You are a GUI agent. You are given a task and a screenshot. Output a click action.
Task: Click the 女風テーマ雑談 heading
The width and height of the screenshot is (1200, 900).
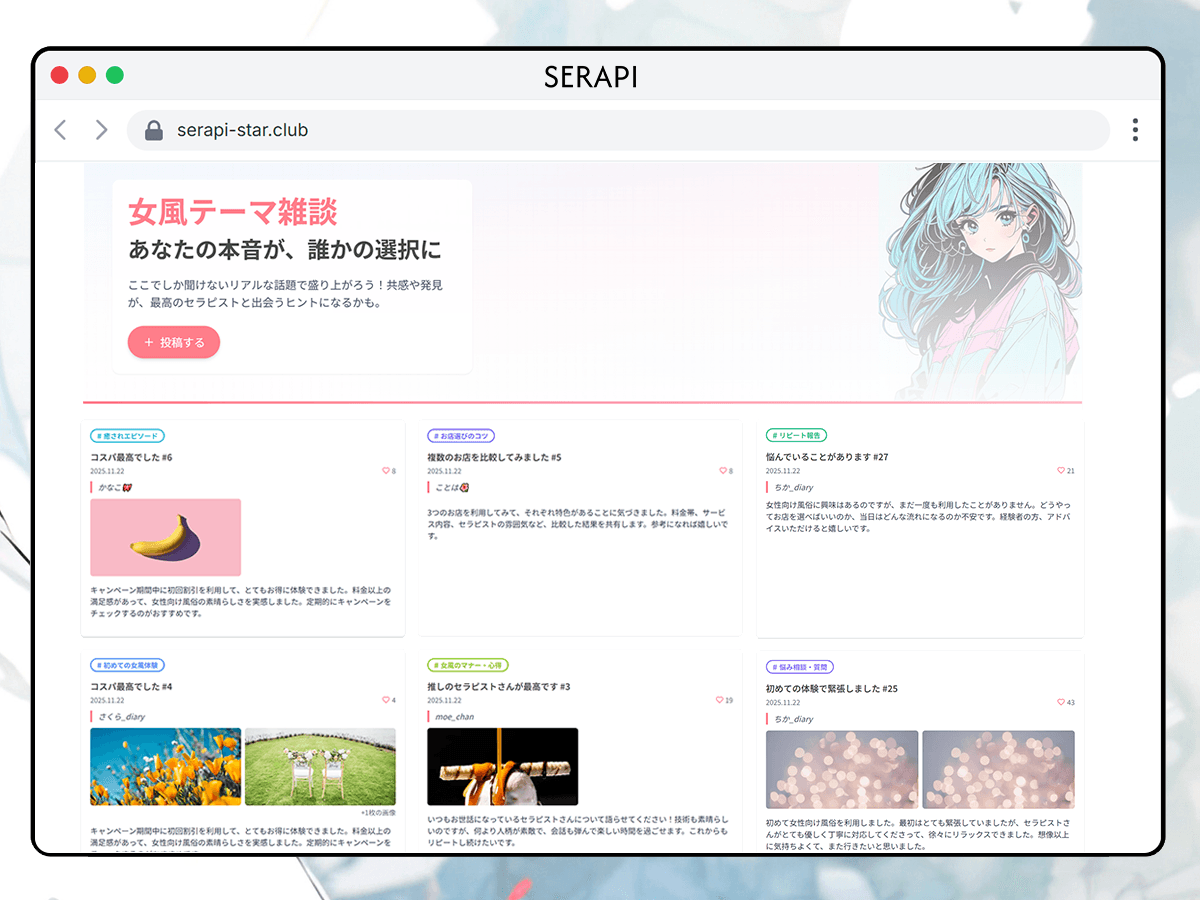[233, 212]
